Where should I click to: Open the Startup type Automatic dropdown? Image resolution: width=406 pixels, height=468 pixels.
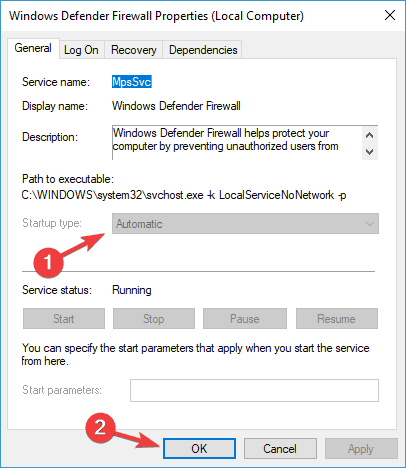[245, 224]
